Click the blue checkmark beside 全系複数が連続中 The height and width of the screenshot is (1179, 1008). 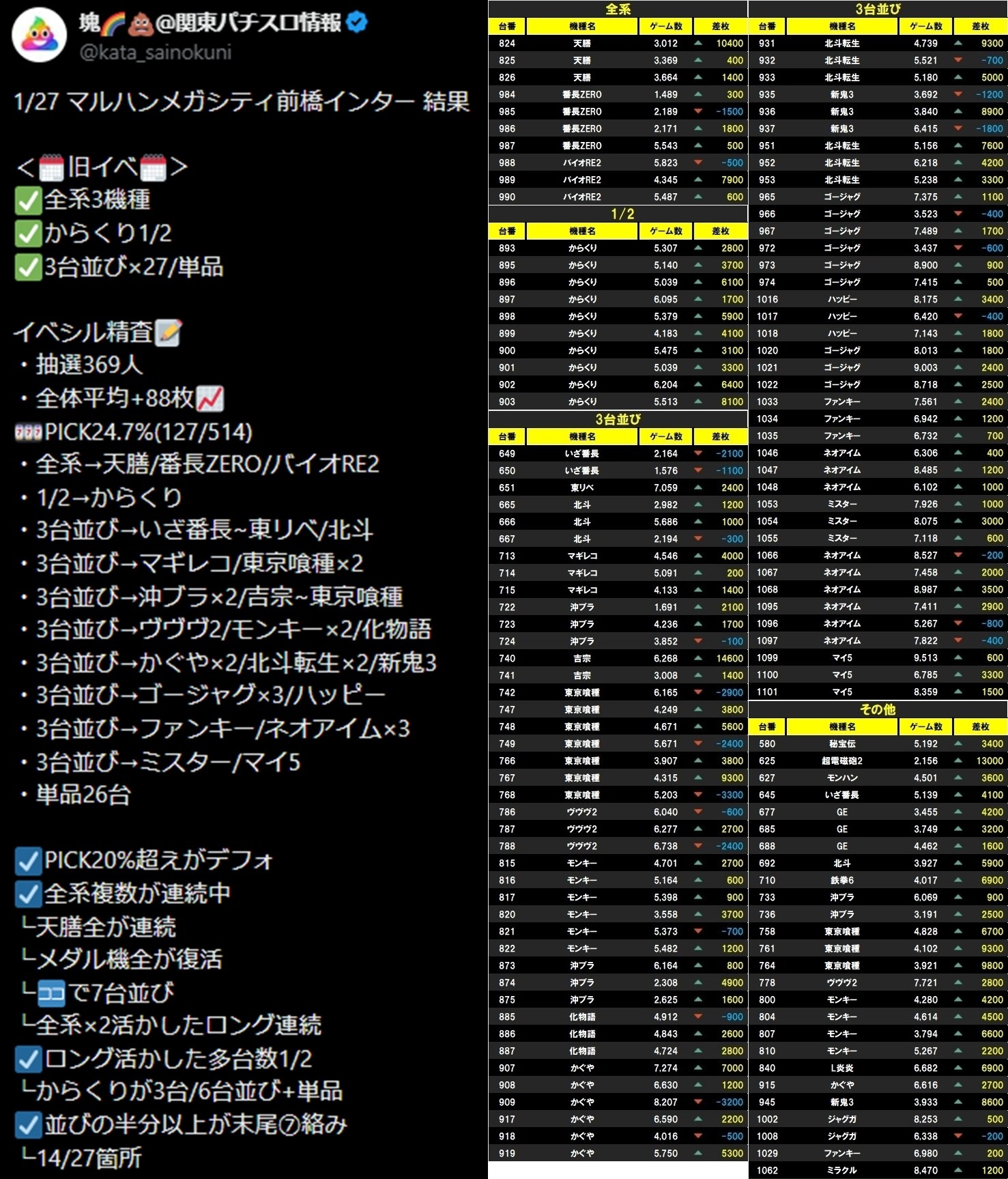28,894
